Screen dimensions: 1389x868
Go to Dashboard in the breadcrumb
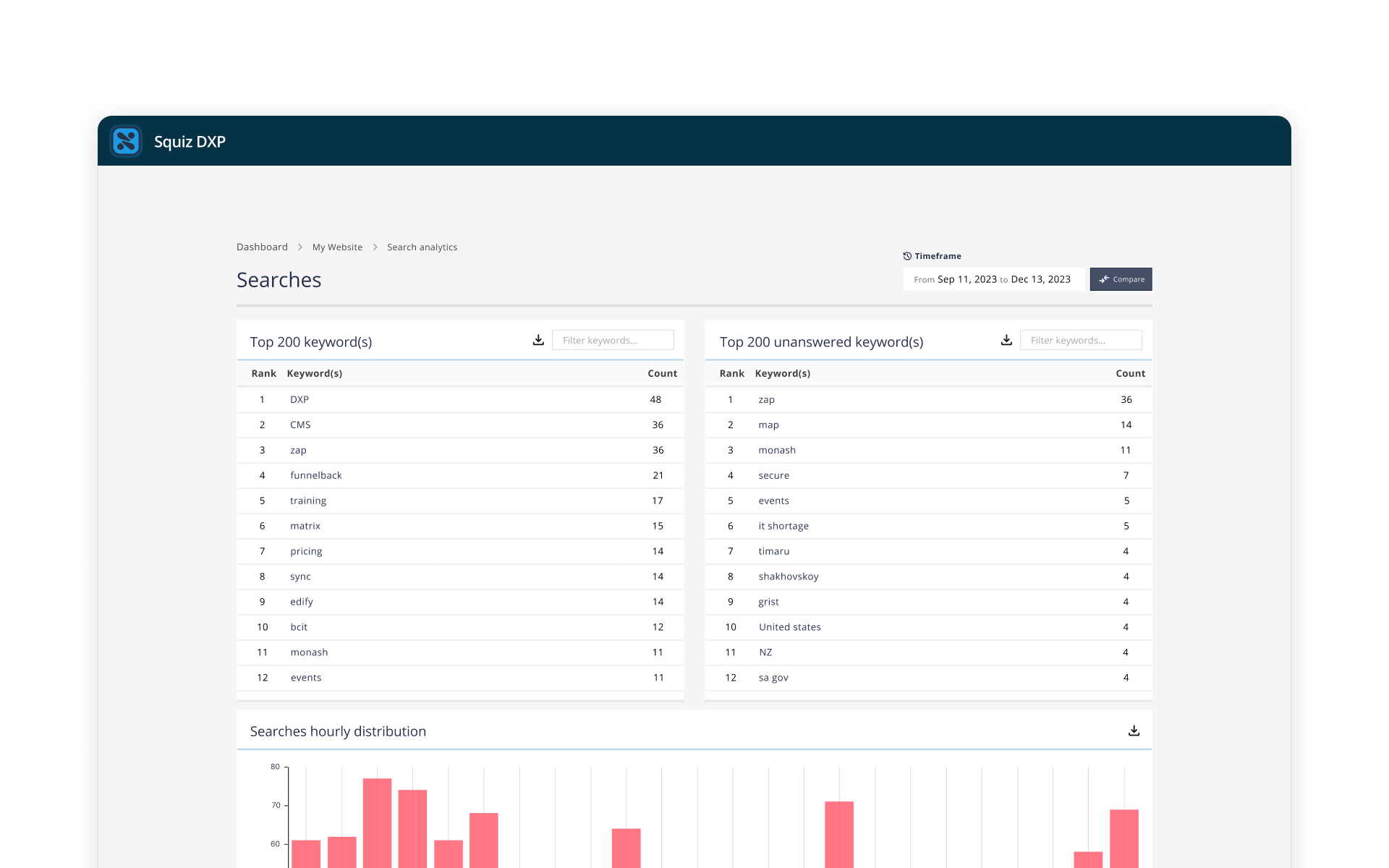point(262,247)
